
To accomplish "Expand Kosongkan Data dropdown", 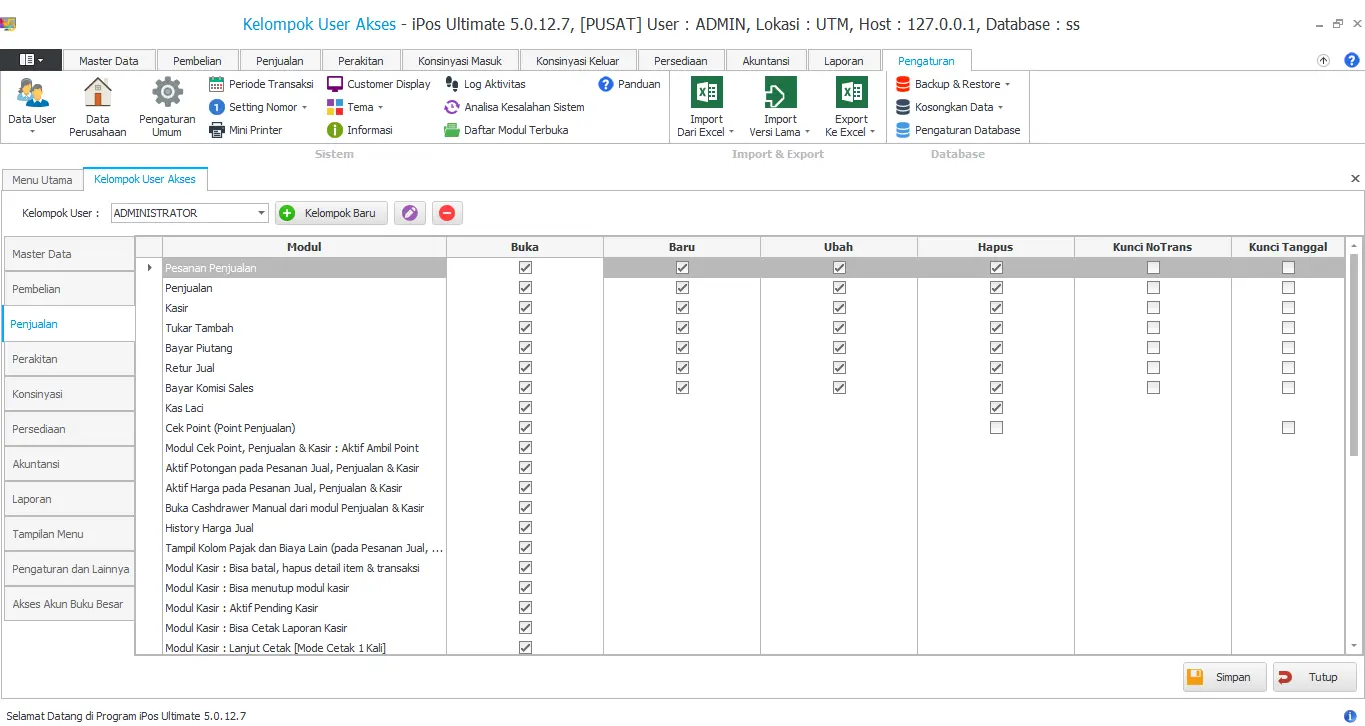I will 1000,107.
